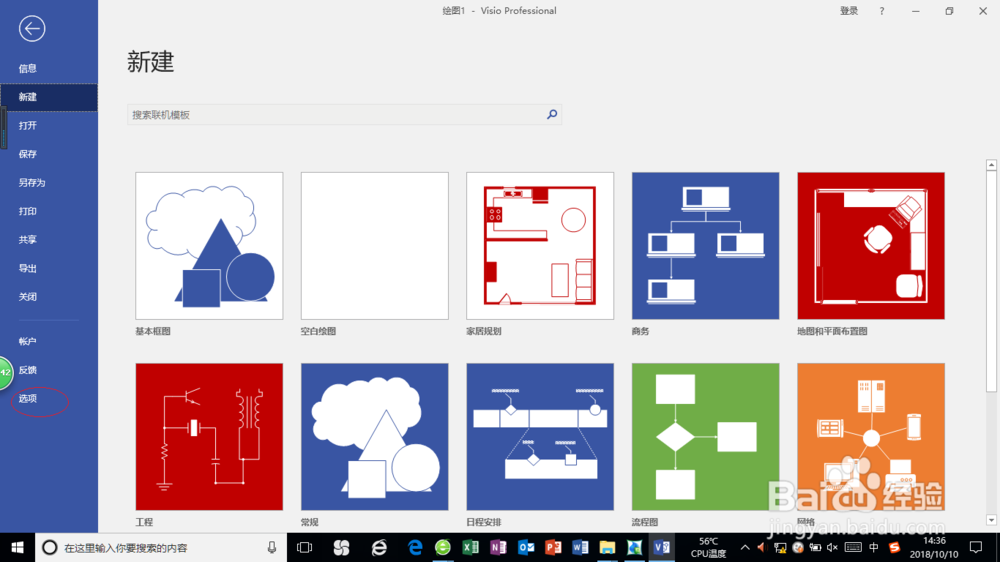
Task: Open Microsoft Edge from the taskbar
Action: click(415, 547)
